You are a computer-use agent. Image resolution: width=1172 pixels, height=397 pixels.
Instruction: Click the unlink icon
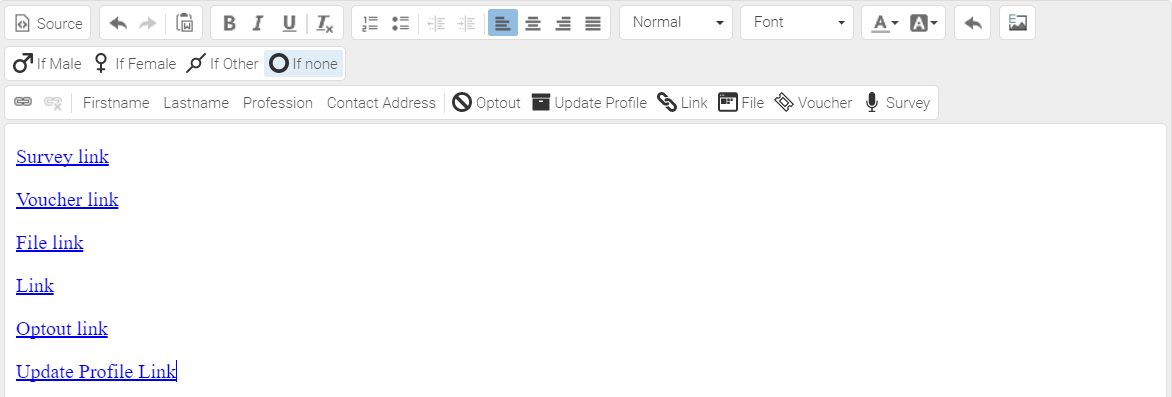53,102
